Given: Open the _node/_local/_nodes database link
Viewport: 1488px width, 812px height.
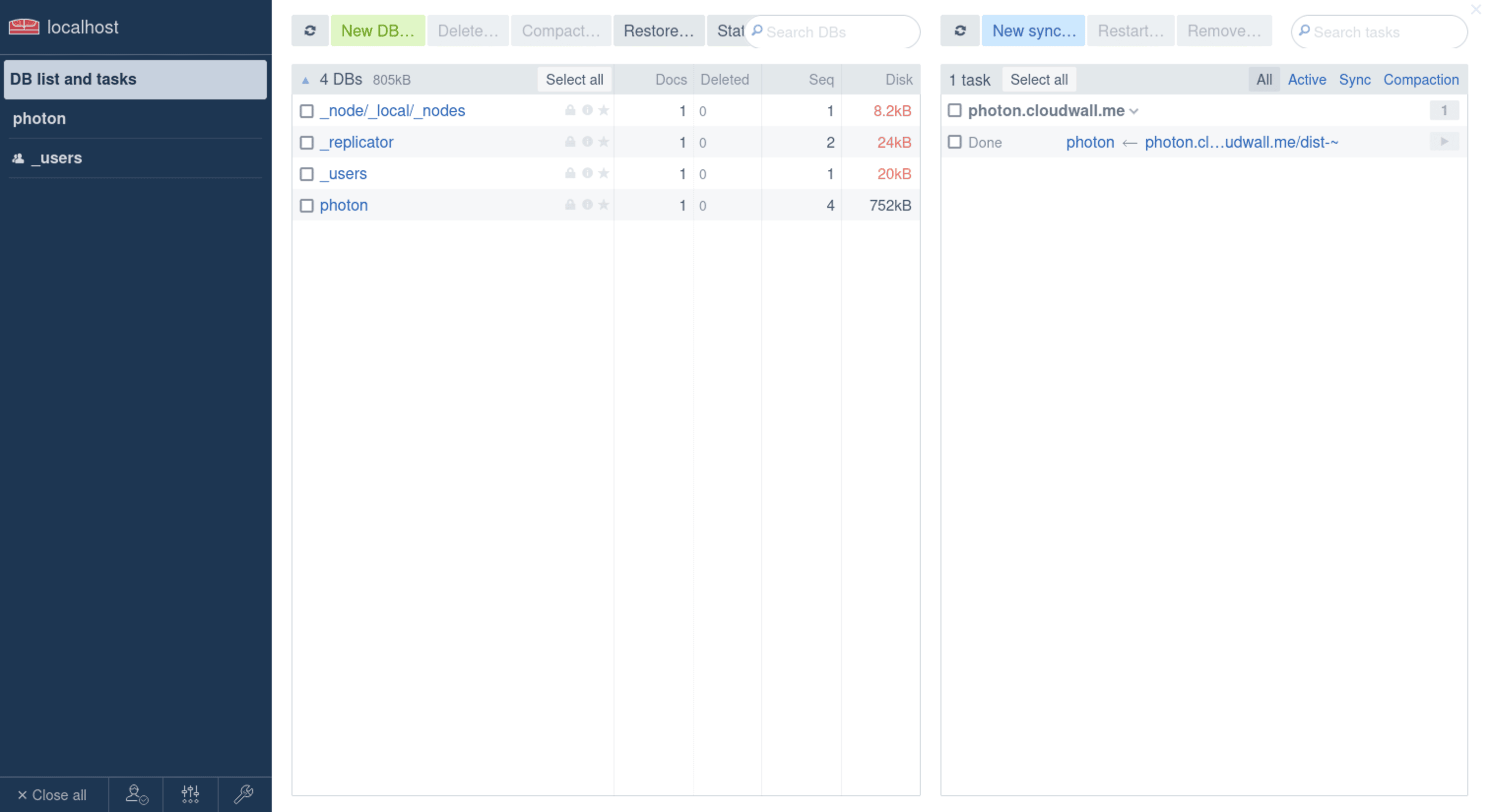Looking at the screenshot, I should [x=392, y=110].
